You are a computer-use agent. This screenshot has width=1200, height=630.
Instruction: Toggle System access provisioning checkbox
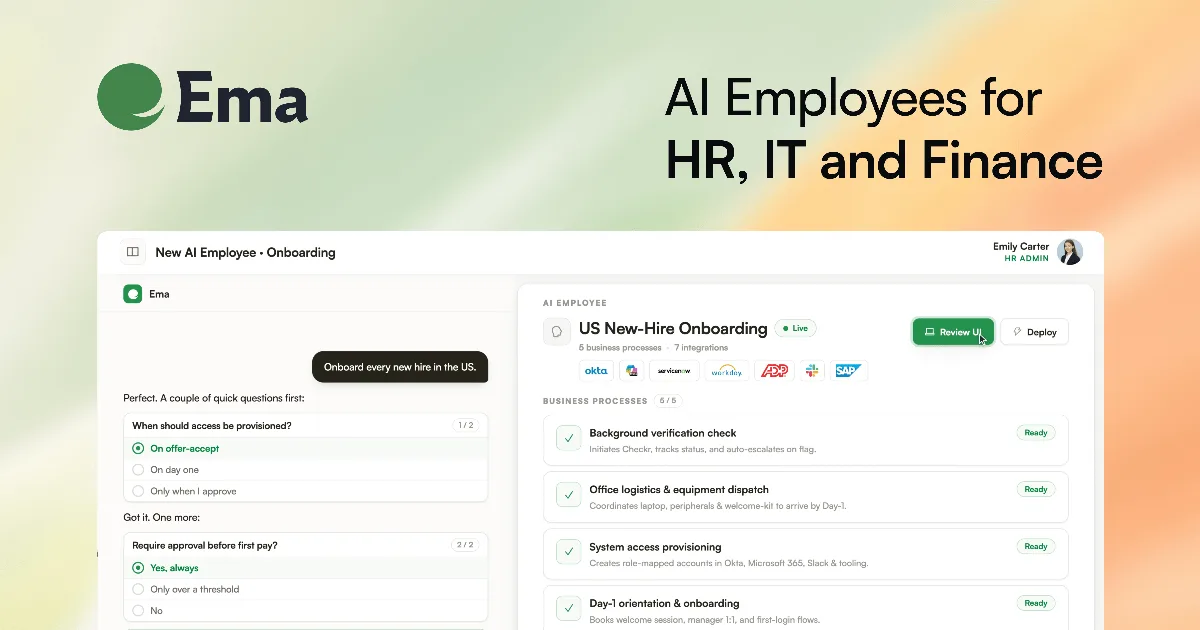click(568, 552)
